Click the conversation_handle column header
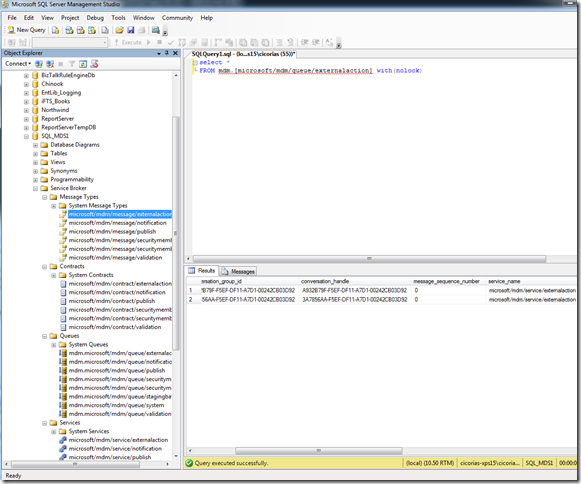The height and width of the screenshot is (484, 581). pos(354,281)
